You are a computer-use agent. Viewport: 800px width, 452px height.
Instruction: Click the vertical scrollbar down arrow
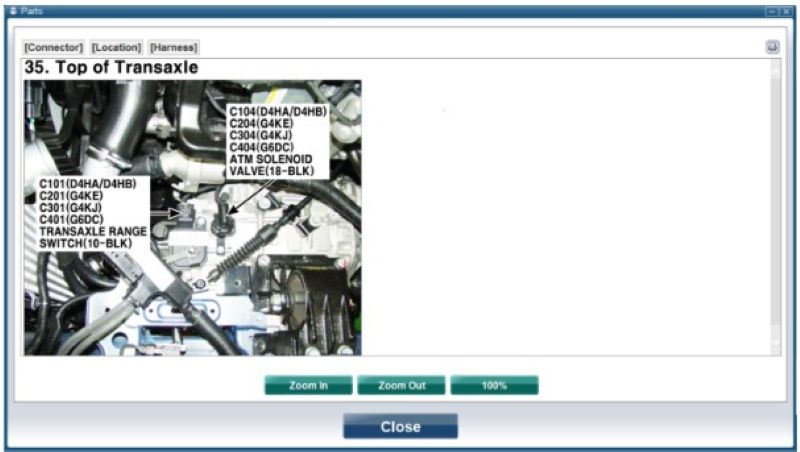pos(776,343)
